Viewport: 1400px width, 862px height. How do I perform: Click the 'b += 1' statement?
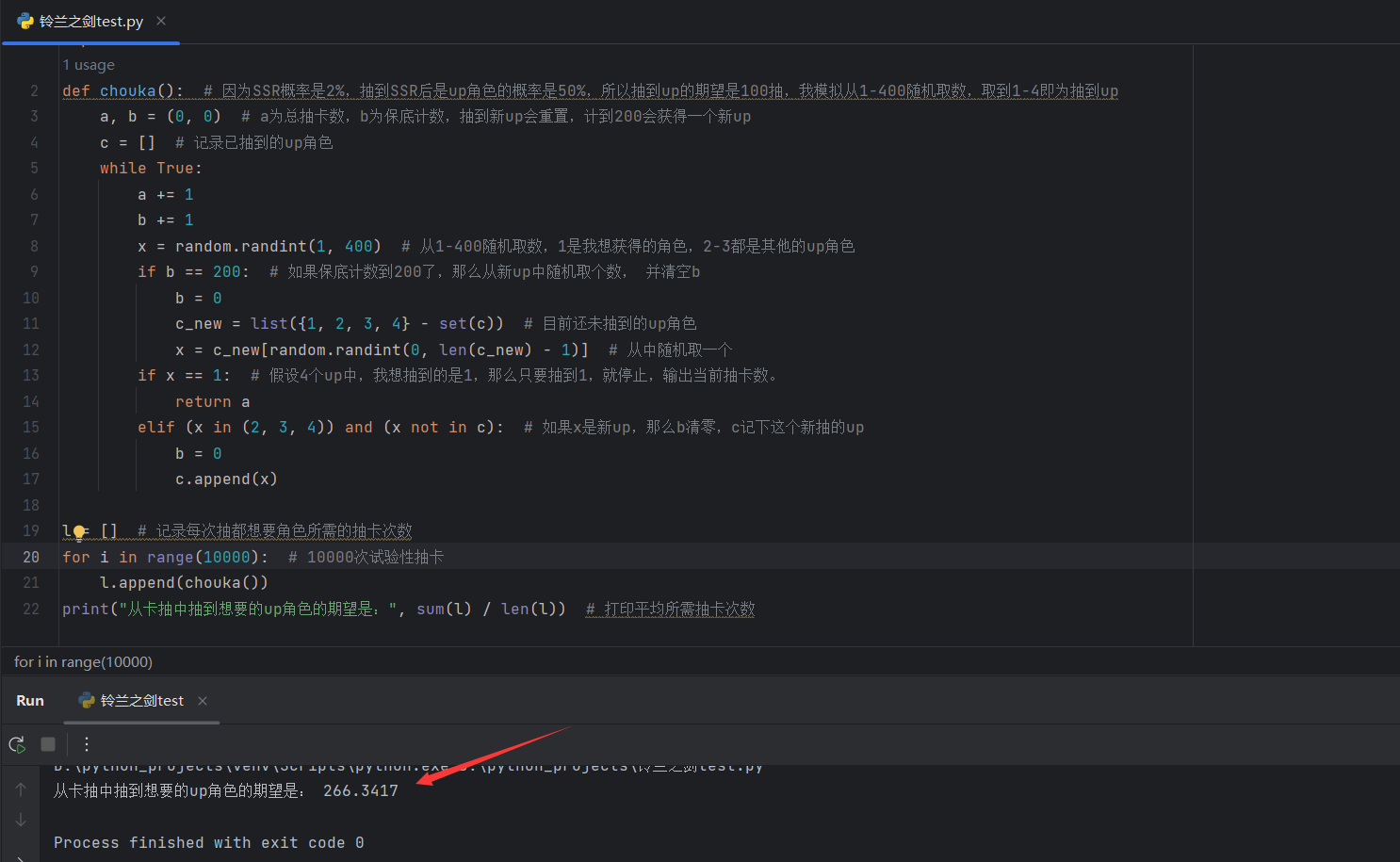(166, 220)
